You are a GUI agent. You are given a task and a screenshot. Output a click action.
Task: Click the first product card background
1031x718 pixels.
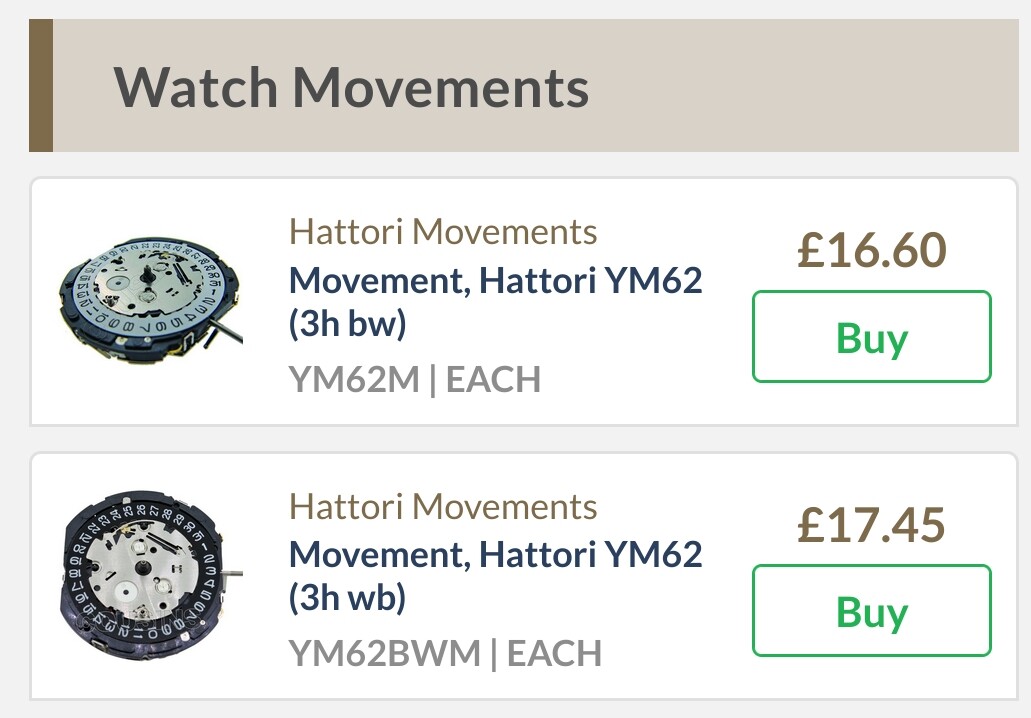pos(524,302)
